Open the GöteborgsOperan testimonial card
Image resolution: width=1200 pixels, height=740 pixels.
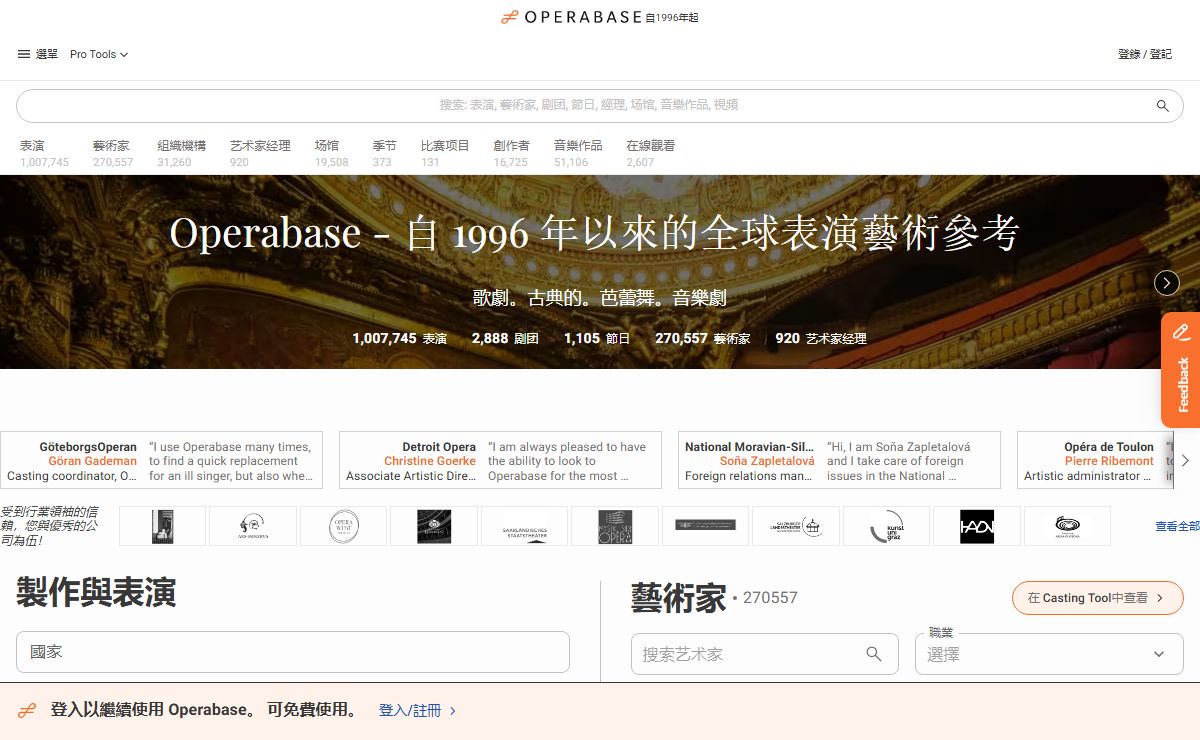[x=162, y=460]
